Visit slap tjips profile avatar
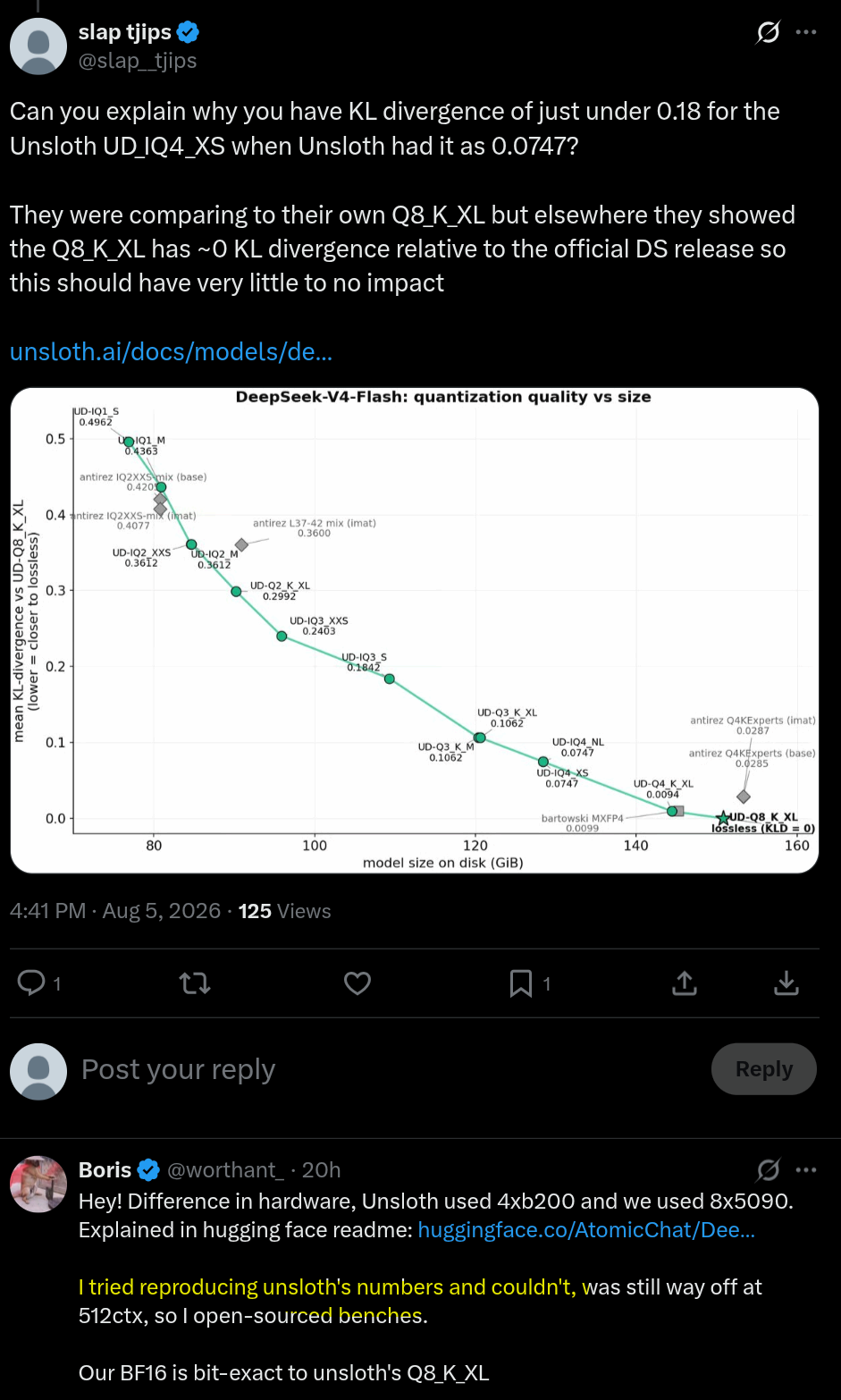The image size is (841, 1400). click(x=38, y=46)
